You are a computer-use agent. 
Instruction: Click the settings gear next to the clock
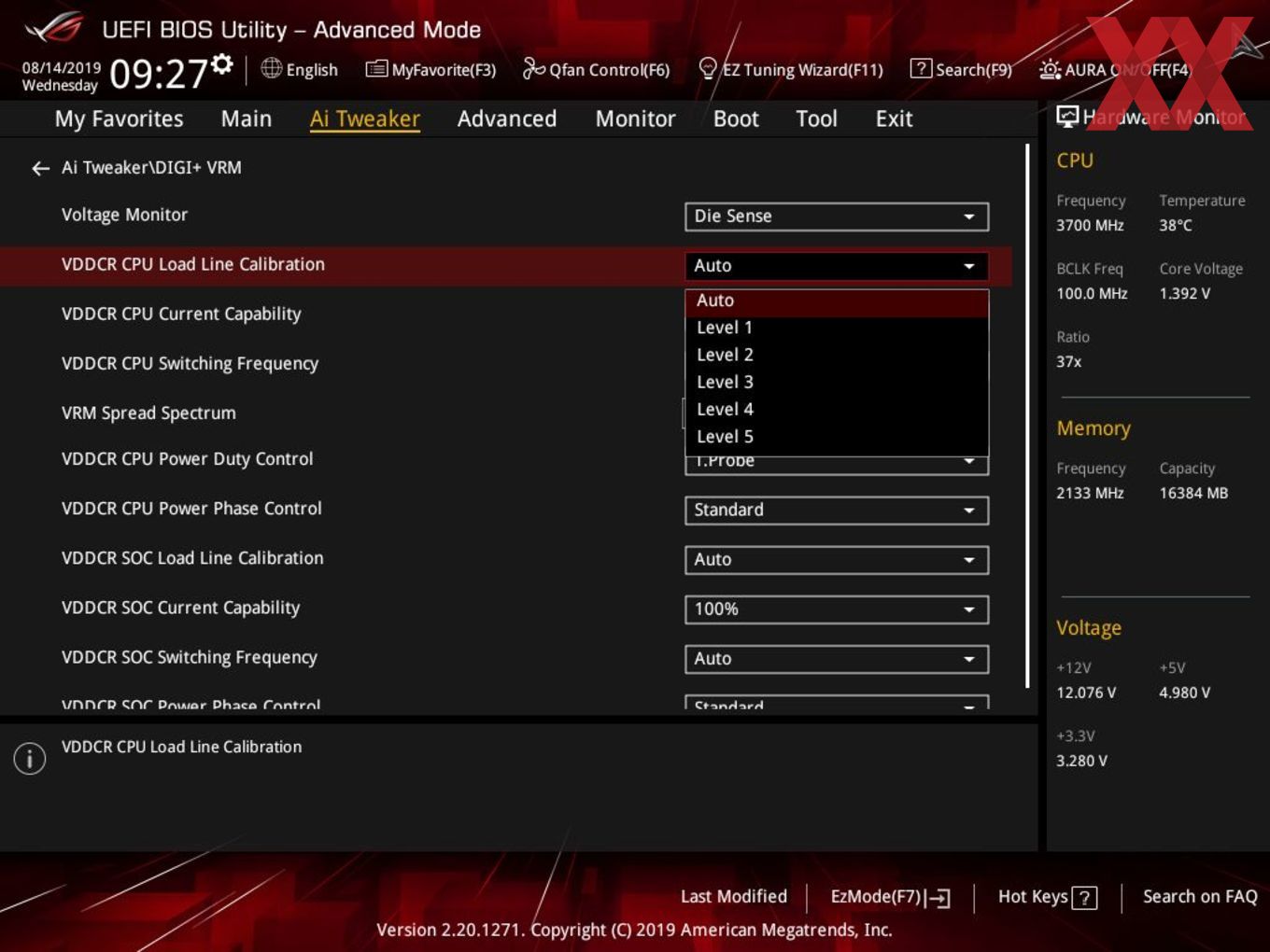point(222,63)
